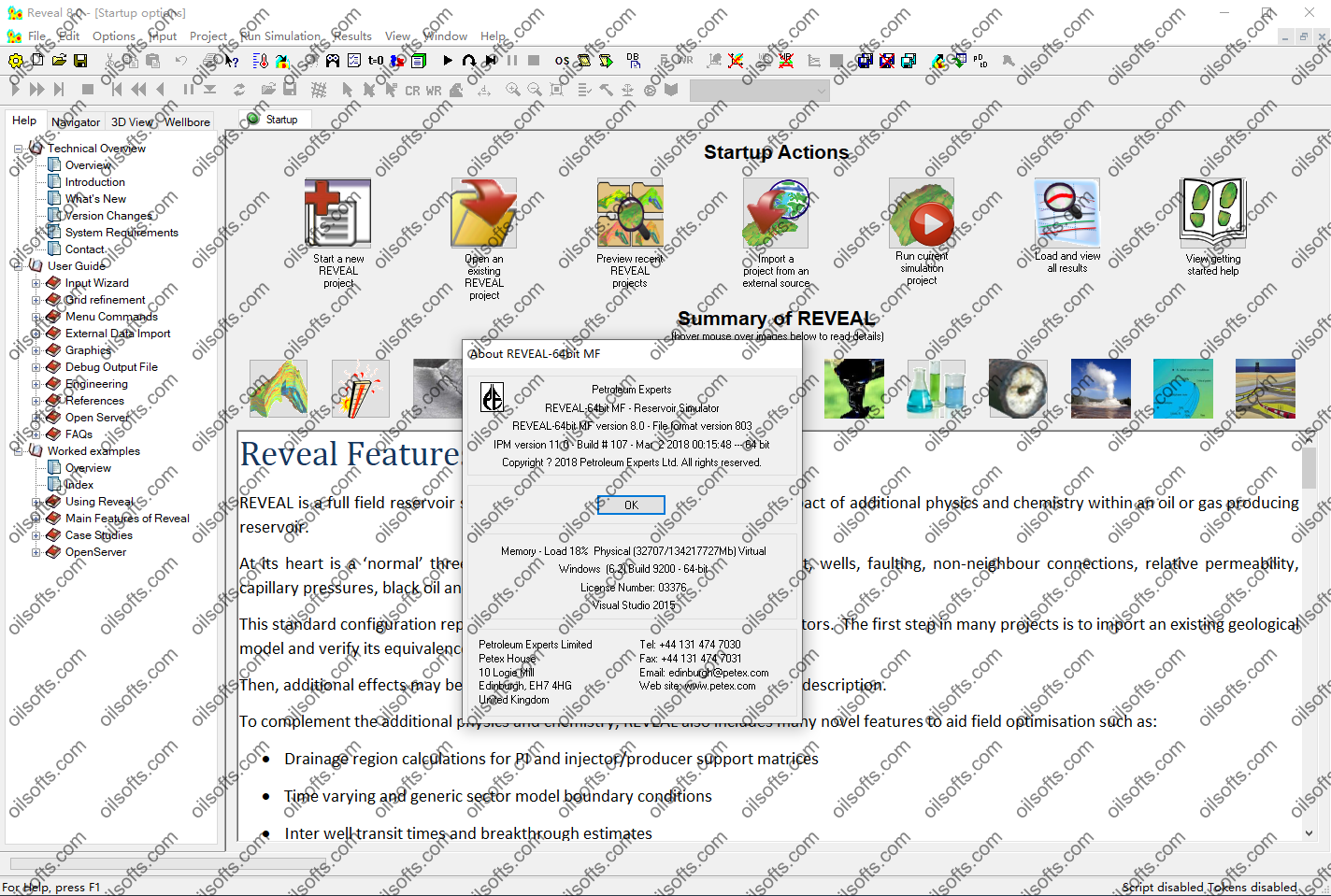This screenshot has height=896, width=1331.
Task: Collapse the Technical Overview tree node
Action: (19, 149)
